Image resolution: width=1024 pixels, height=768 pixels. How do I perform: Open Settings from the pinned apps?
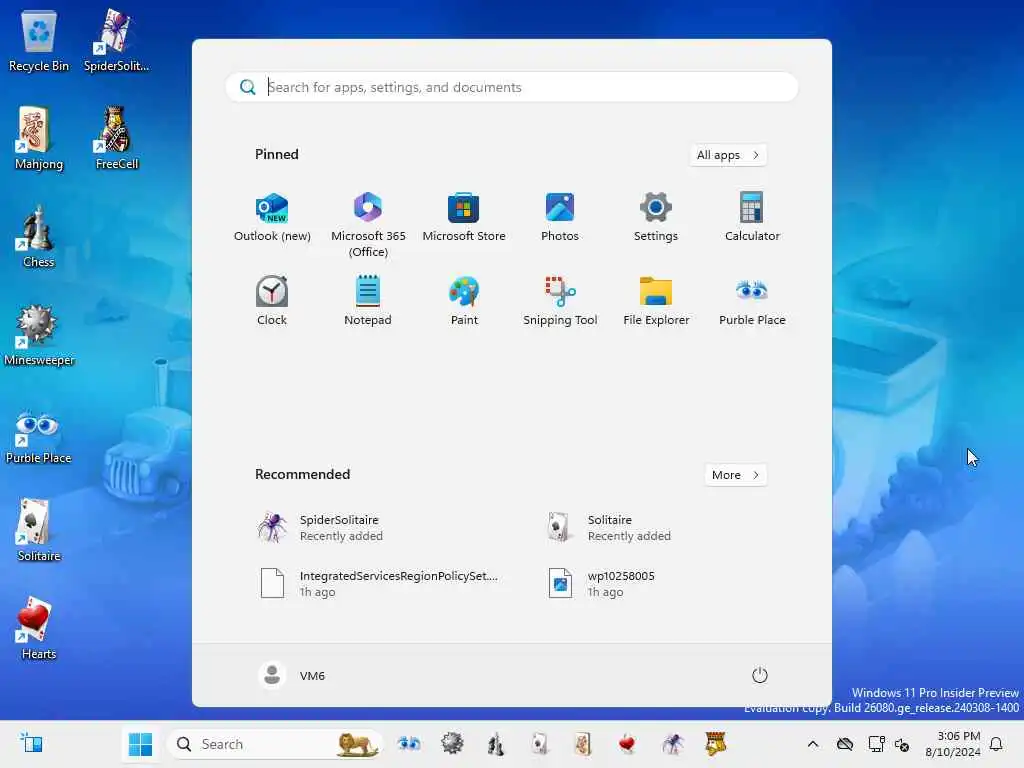click(656, 218)
